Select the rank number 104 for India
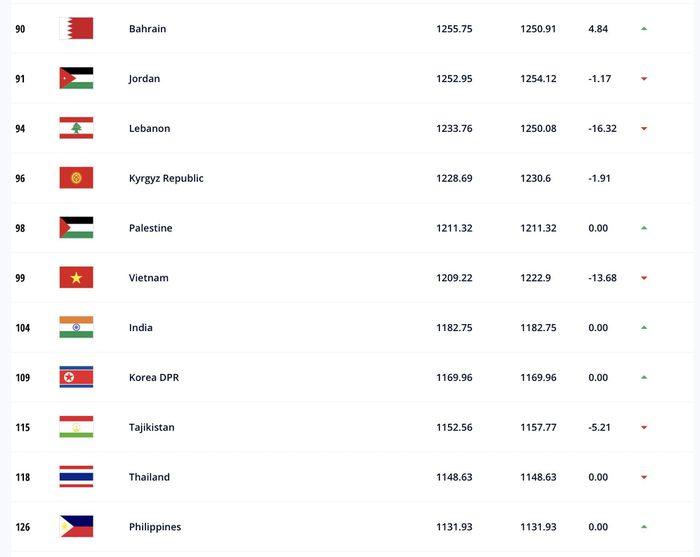Image resolution: width=700 pixels, height=557 pixels. 23,328
